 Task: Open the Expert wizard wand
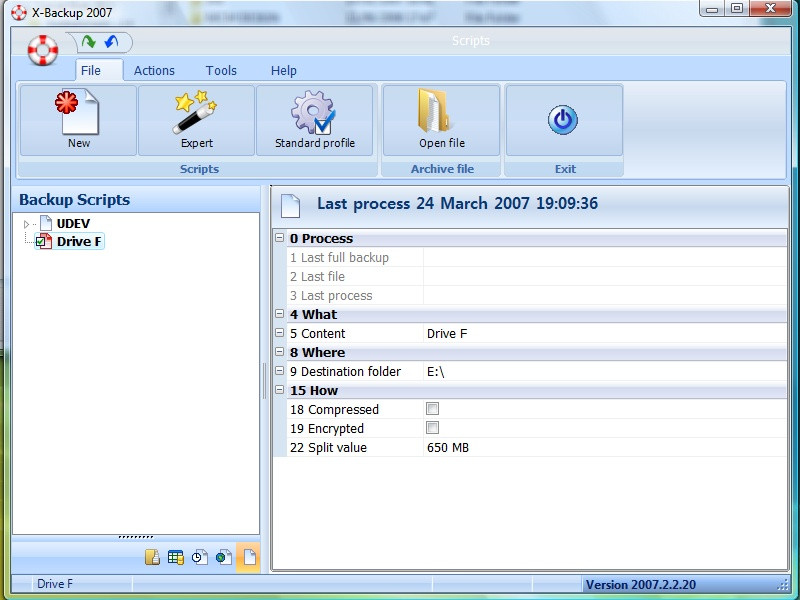pos(196,120)
